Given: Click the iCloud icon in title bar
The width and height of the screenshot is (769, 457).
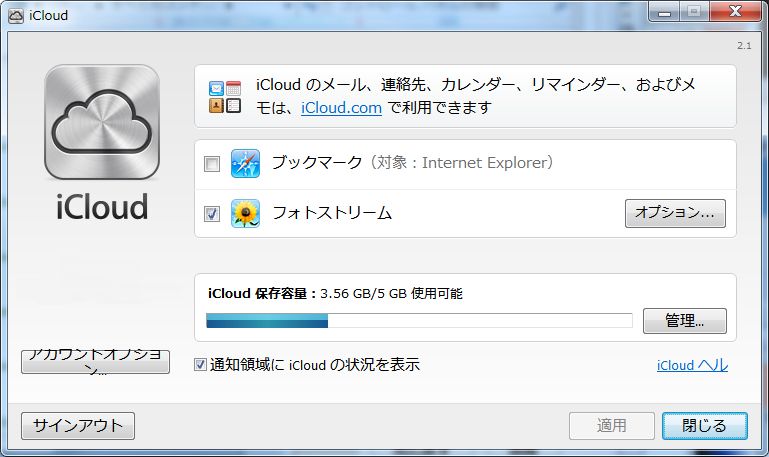Looking at the screenshot, I should (16, 15).
